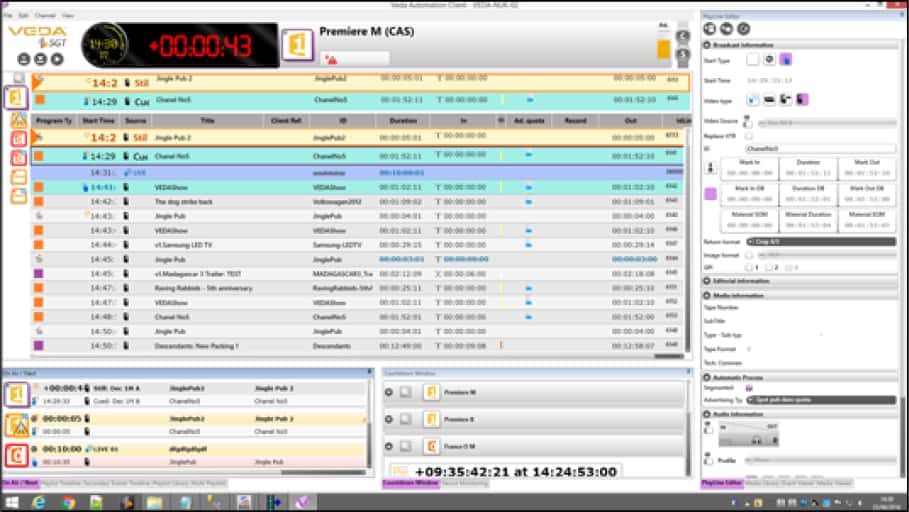909x512 pixels.
Task: Select the red C channel icon in On Air panel
Action: [x=16, y=456]
